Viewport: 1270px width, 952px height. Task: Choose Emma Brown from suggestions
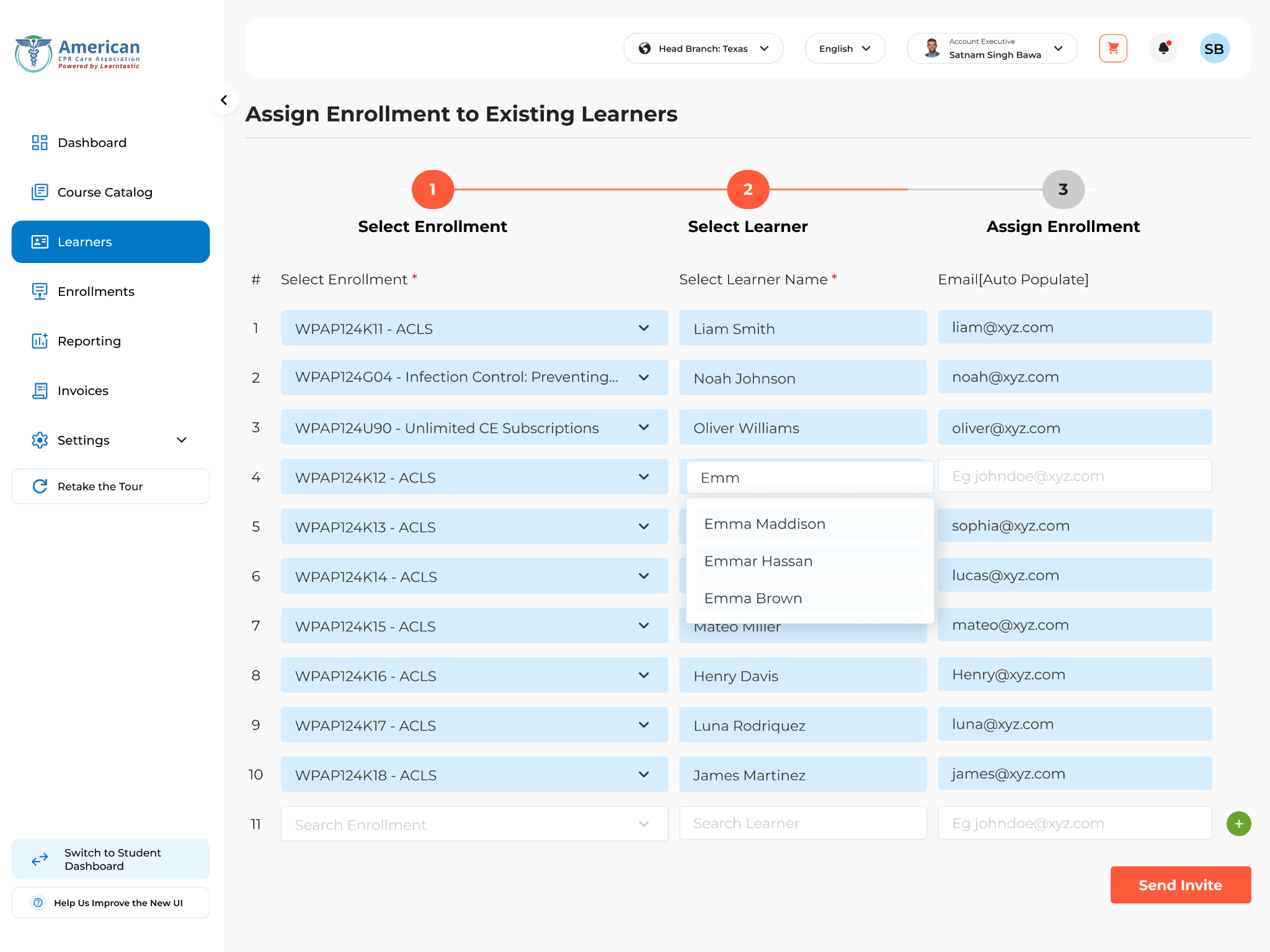point(810,598)
